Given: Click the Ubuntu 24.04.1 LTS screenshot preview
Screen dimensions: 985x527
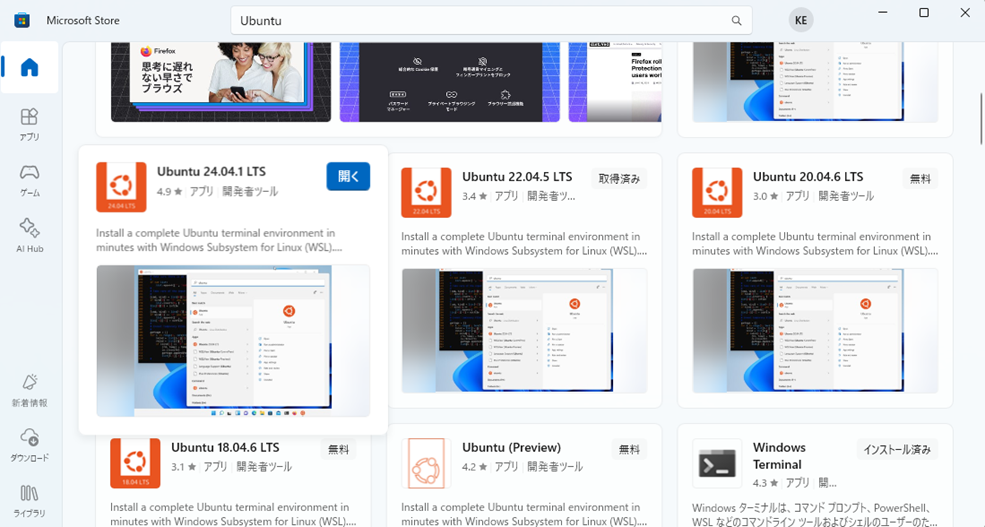Looking at the screenshot, I should pyautogui.click(x=233, y=341).
